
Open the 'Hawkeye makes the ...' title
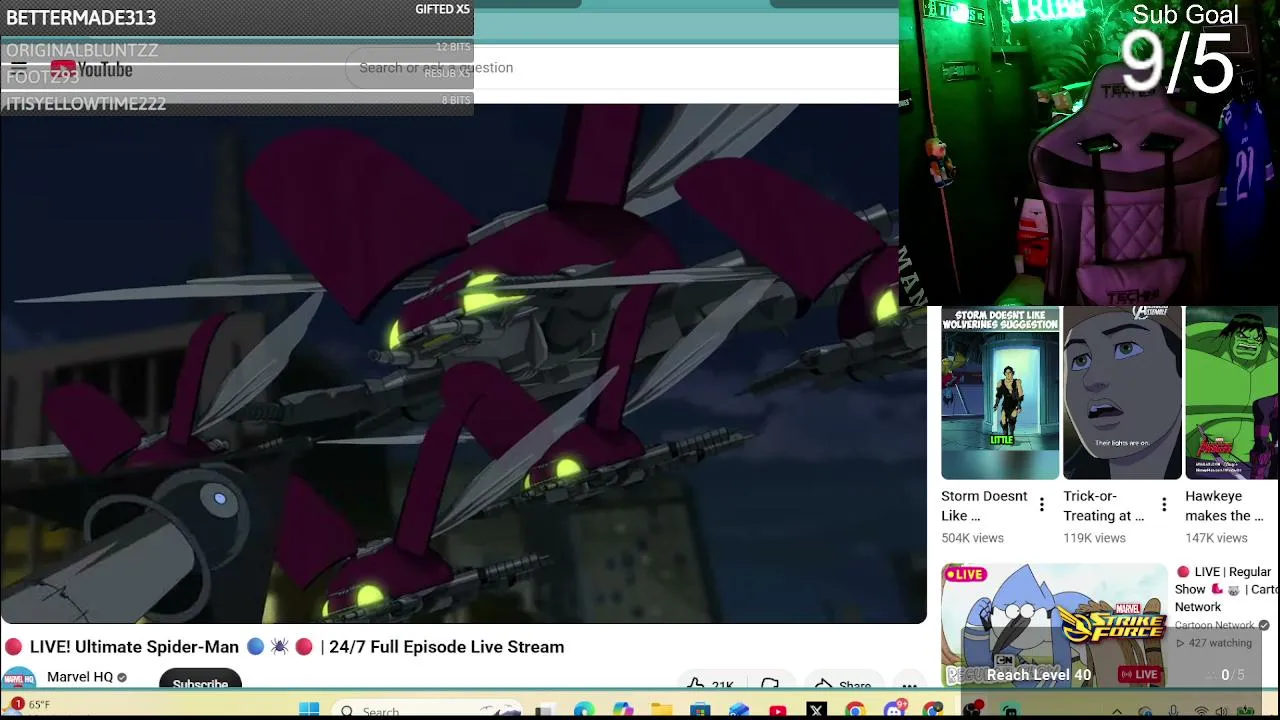[1225, 506]
